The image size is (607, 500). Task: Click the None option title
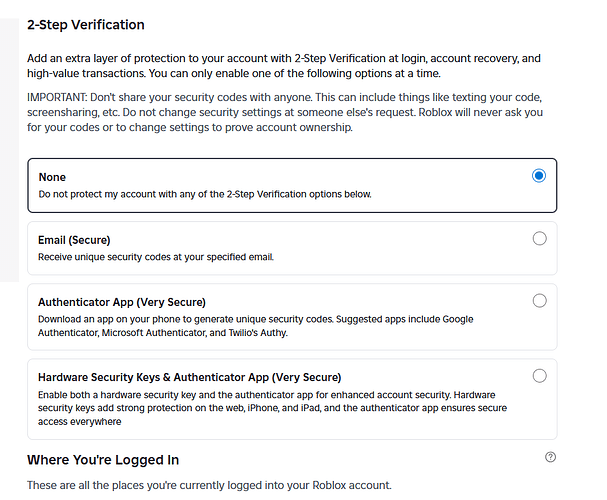pos(52,177)
